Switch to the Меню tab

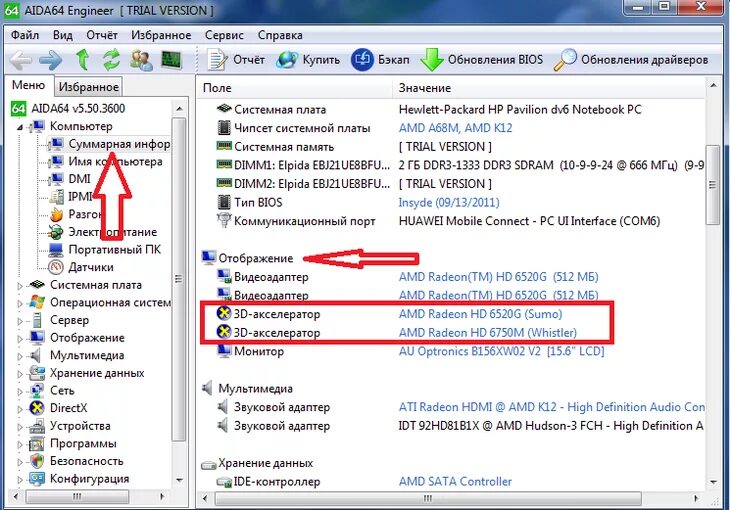pyautogui.click(x=28, y=85)
